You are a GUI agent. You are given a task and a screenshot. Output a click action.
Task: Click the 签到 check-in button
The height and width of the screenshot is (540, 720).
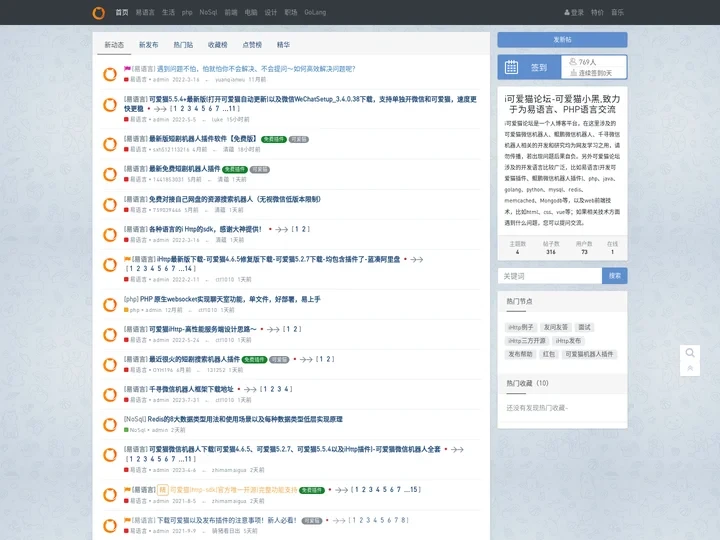tap(539, 68)
